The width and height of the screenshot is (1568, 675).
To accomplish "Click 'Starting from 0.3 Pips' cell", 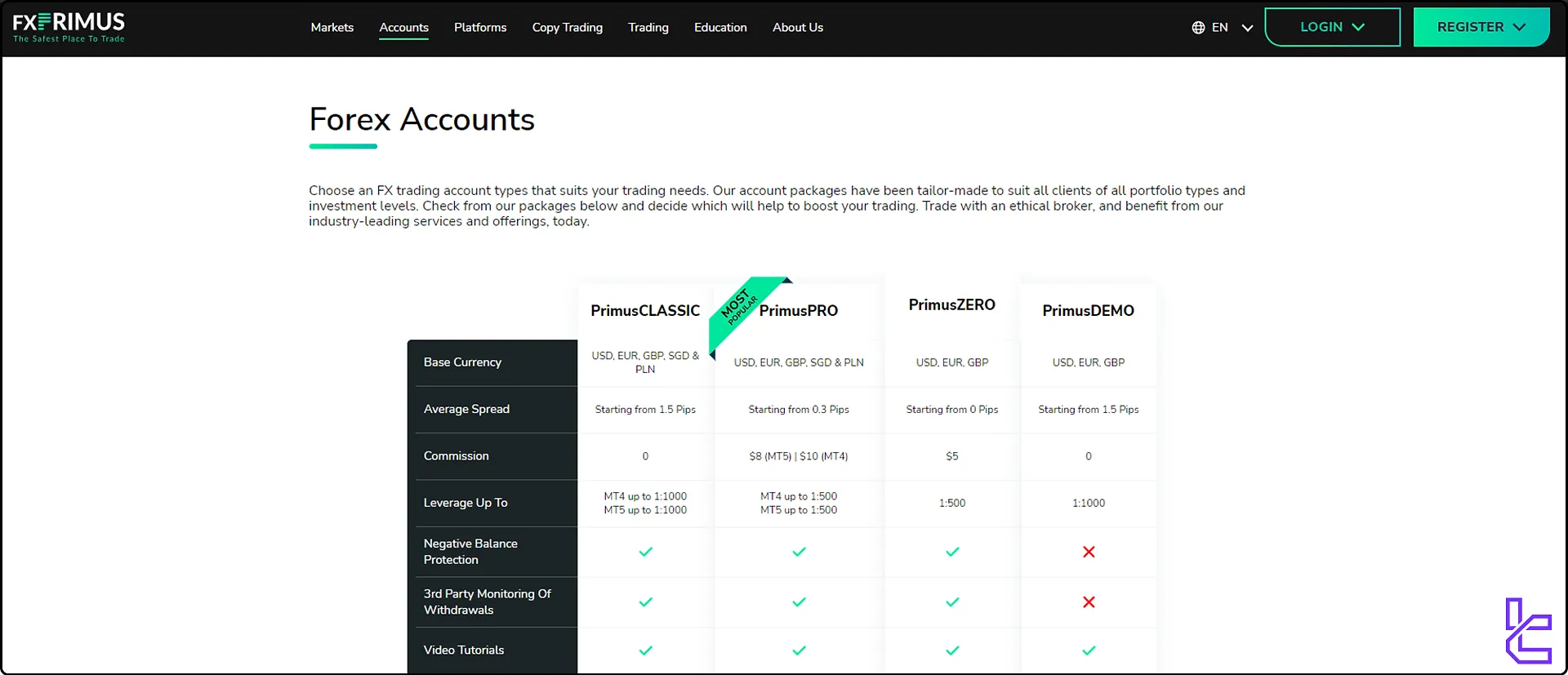I will click(x=799, y=410).
